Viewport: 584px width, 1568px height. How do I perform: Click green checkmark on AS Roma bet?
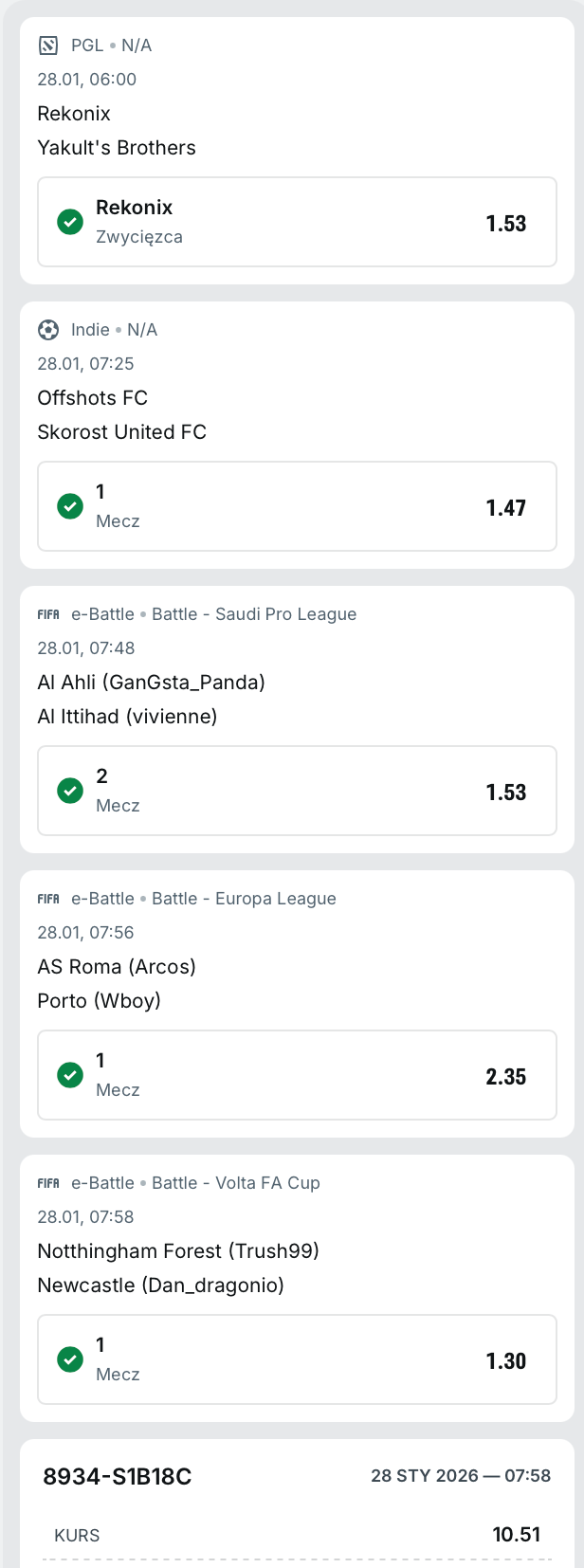pyautogui.click(x=70, y=1075)
